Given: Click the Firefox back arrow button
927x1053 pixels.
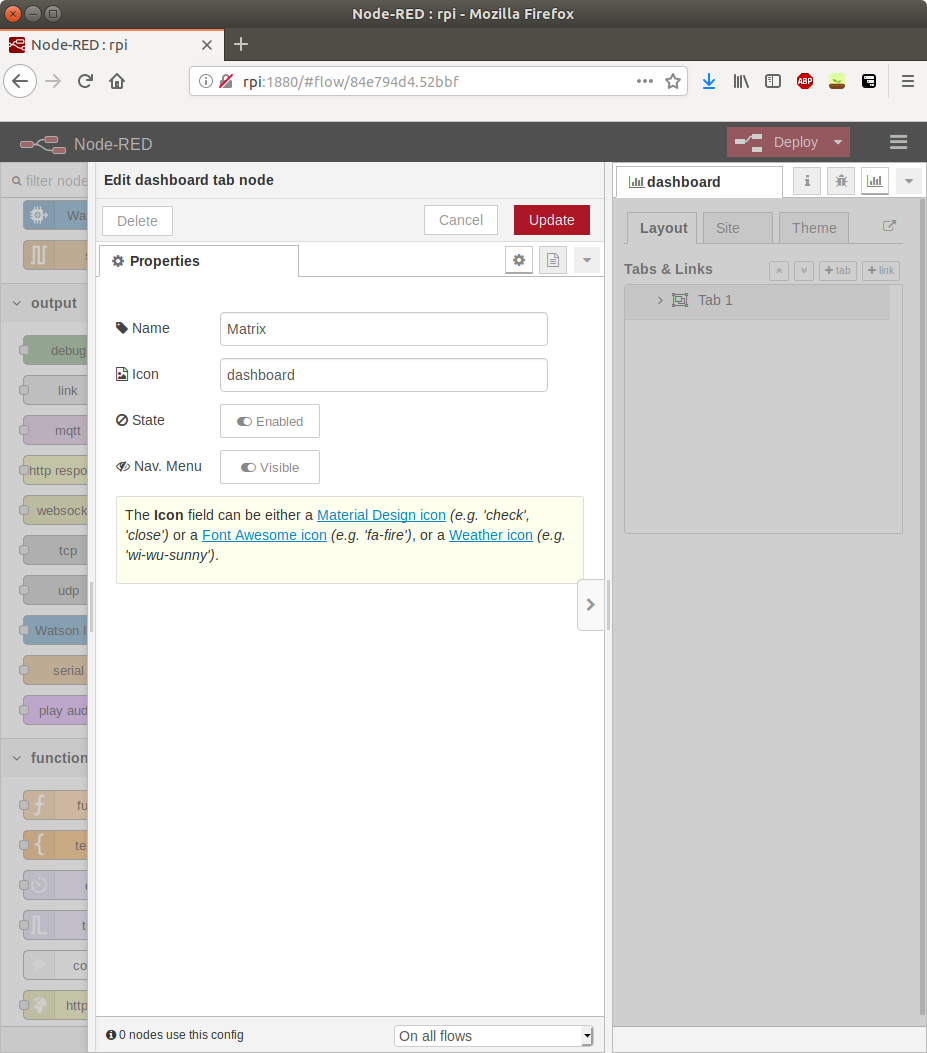Looking at the screenshot, I should [20, 82].
